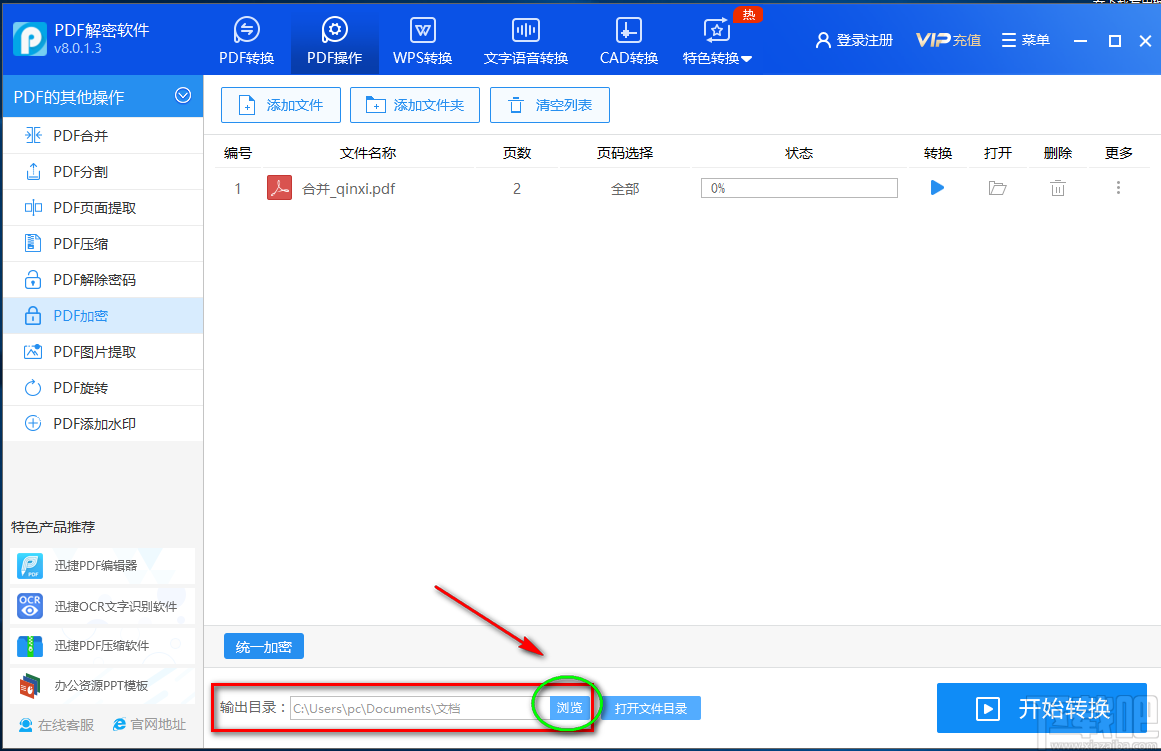Click the 统一加密 button
Viewport: 1161px width, 751px height.
click(264, 647)
